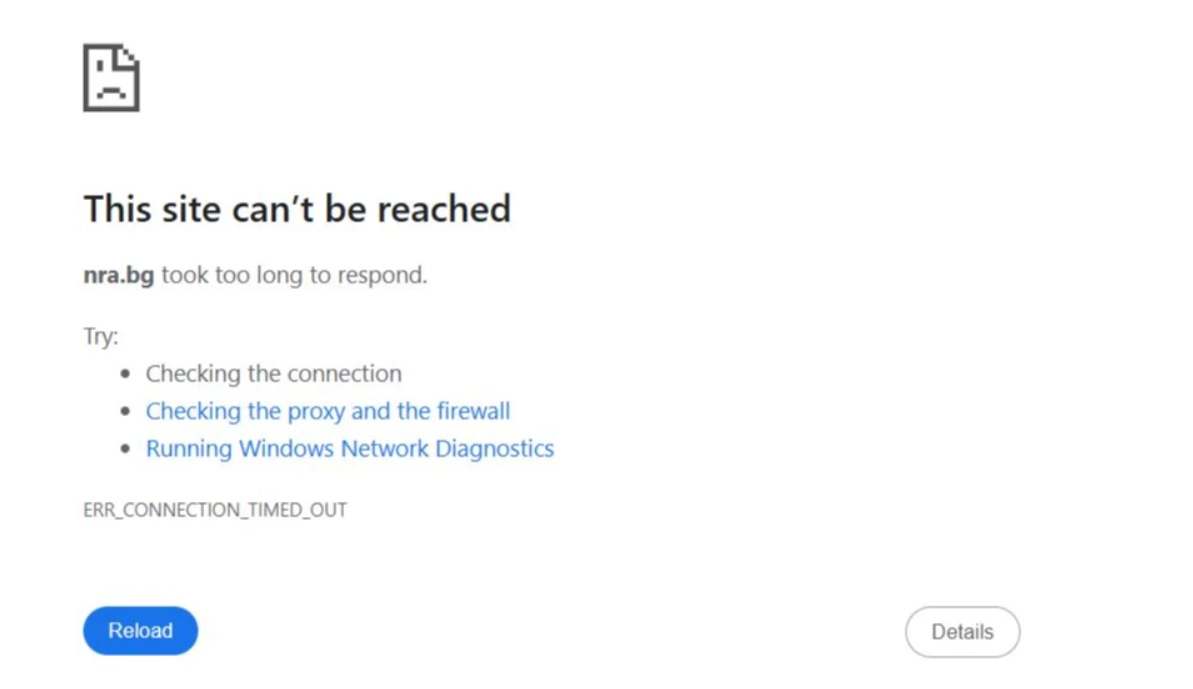This screenshot has height=689, width=1193.
Task: Click the Try: label
Action: (100, 336)
